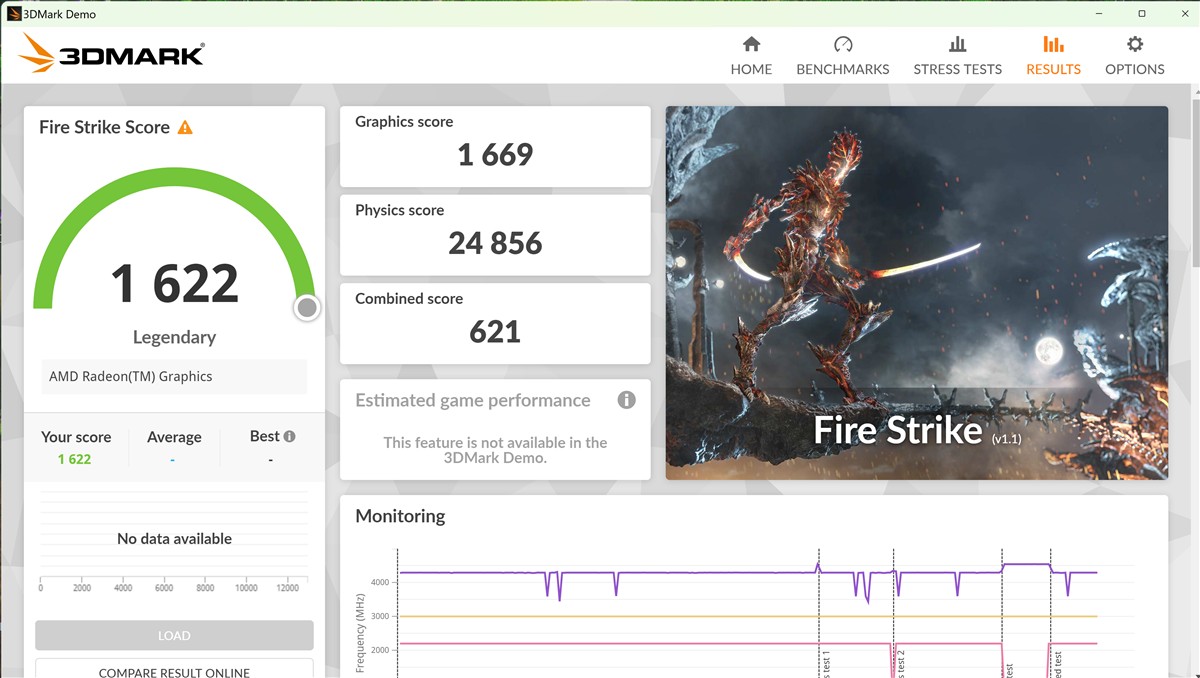Screen dimensions: 1200x678
Task: Click the 3DMark logo in header
Action: 112,54
